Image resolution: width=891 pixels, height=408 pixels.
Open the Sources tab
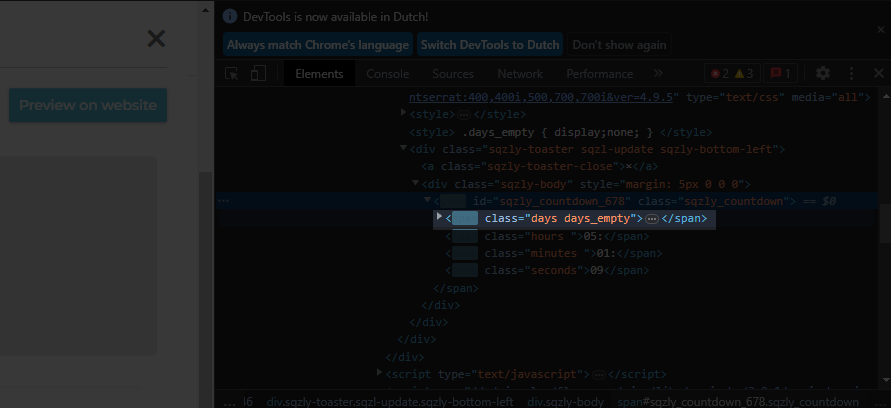pos(453,74)
